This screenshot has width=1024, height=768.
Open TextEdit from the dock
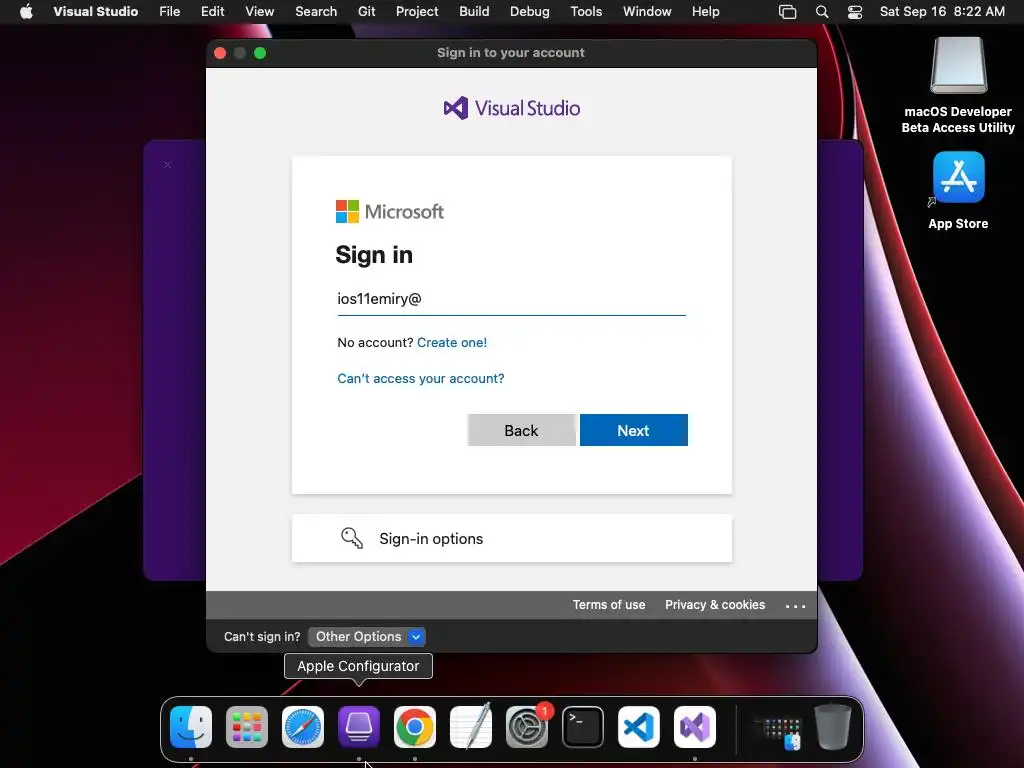click(x=471, y=727)
